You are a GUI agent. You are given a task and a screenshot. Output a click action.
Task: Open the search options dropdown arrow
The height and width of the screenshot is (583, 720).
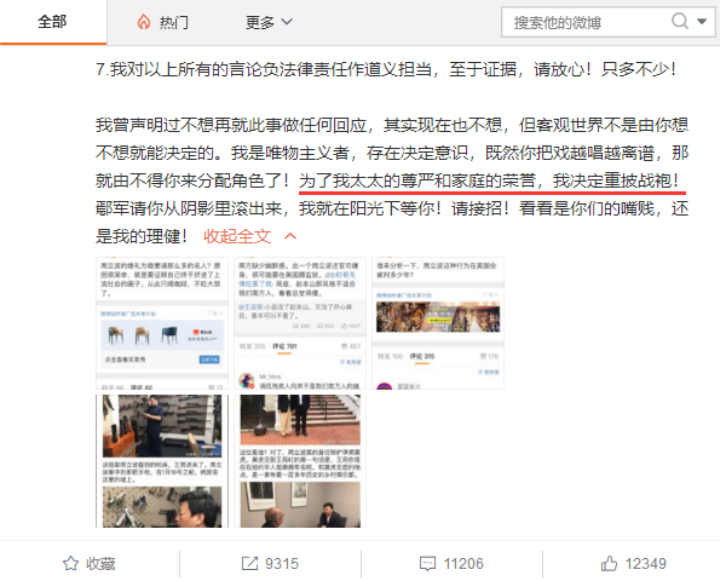702,21
